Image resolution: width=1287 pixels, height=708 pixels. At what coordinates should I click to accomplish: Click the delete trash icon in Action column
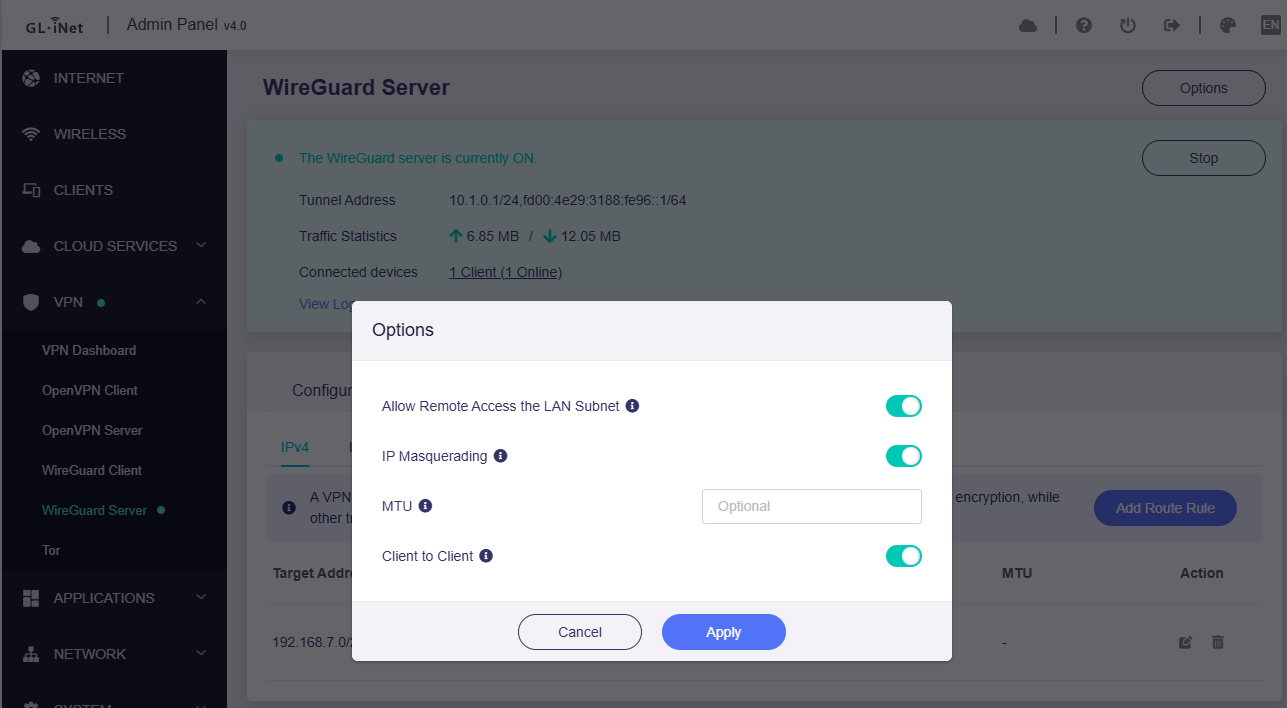[x=1218, y=642]
